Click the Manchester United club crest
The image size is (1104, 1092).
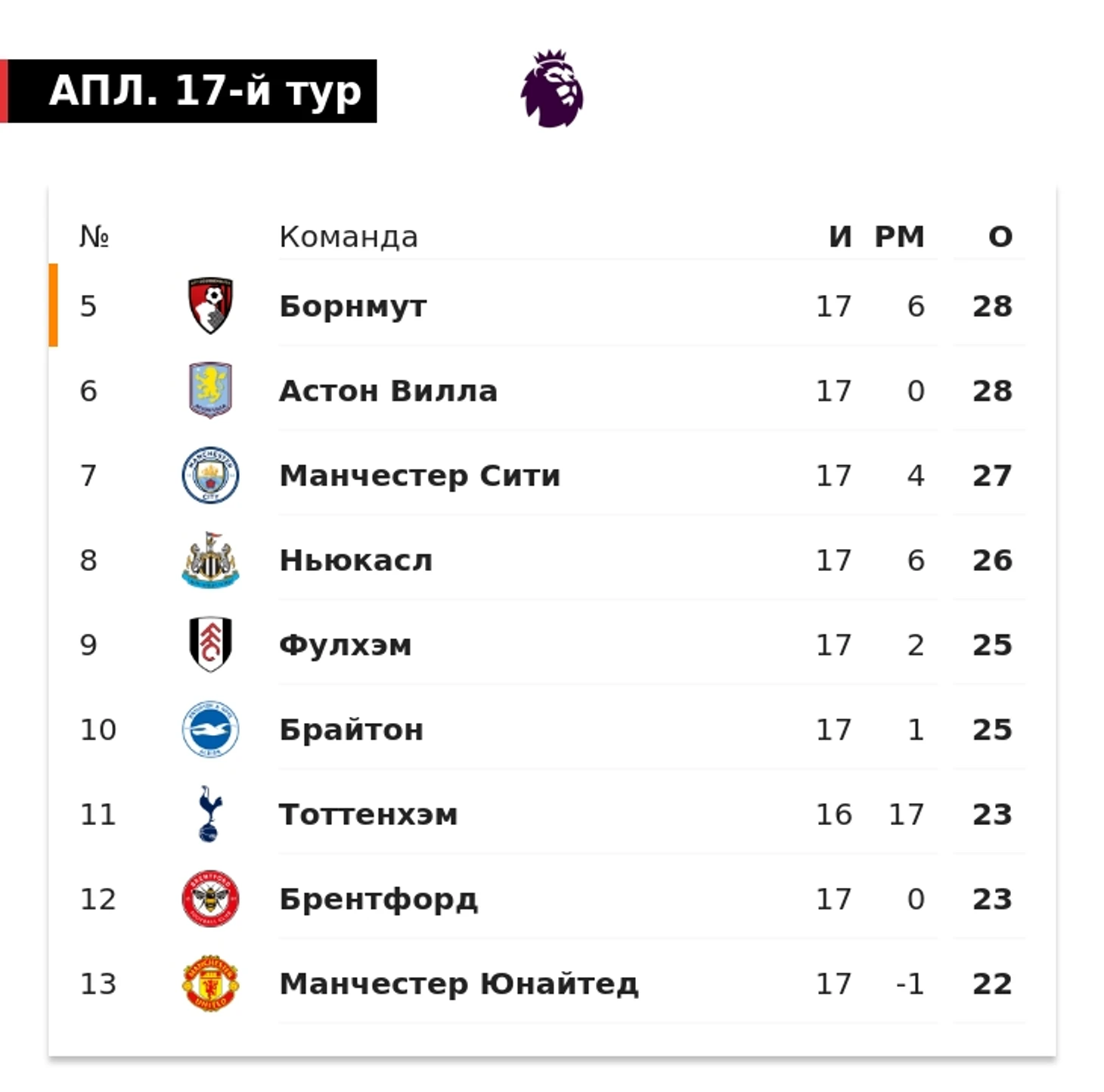click(210, 983)
